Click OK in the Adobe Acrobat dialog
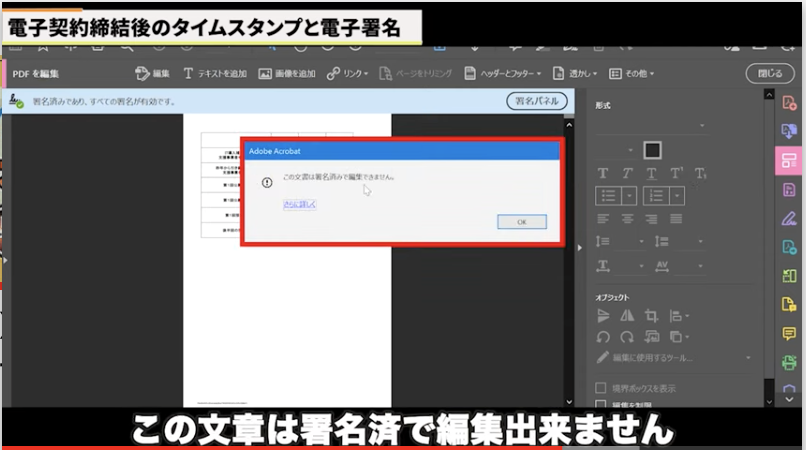 tap(521, 222)
